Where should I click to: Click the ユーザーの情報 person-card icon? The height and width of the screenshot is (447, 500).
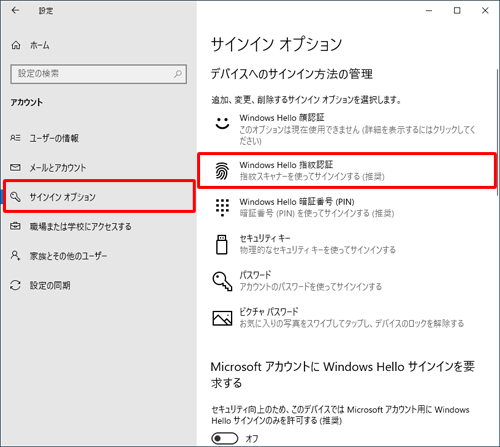click(x=15, y=138)
